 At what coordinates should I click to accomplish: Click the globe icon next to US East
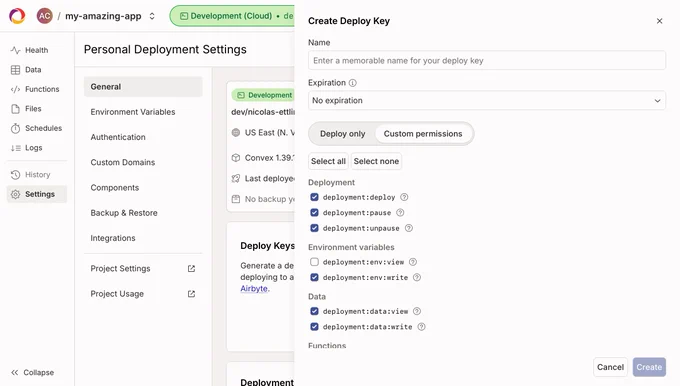(236, 133)
